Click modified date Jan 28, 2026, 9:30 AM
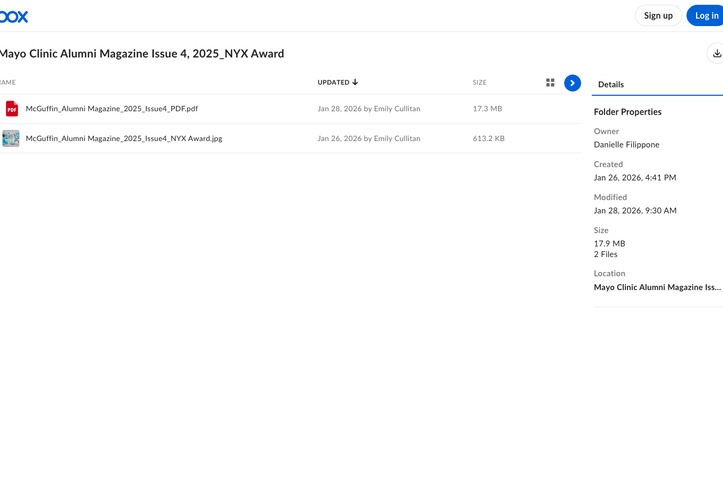This screenshot has height=479, width=723. point(635,211)
